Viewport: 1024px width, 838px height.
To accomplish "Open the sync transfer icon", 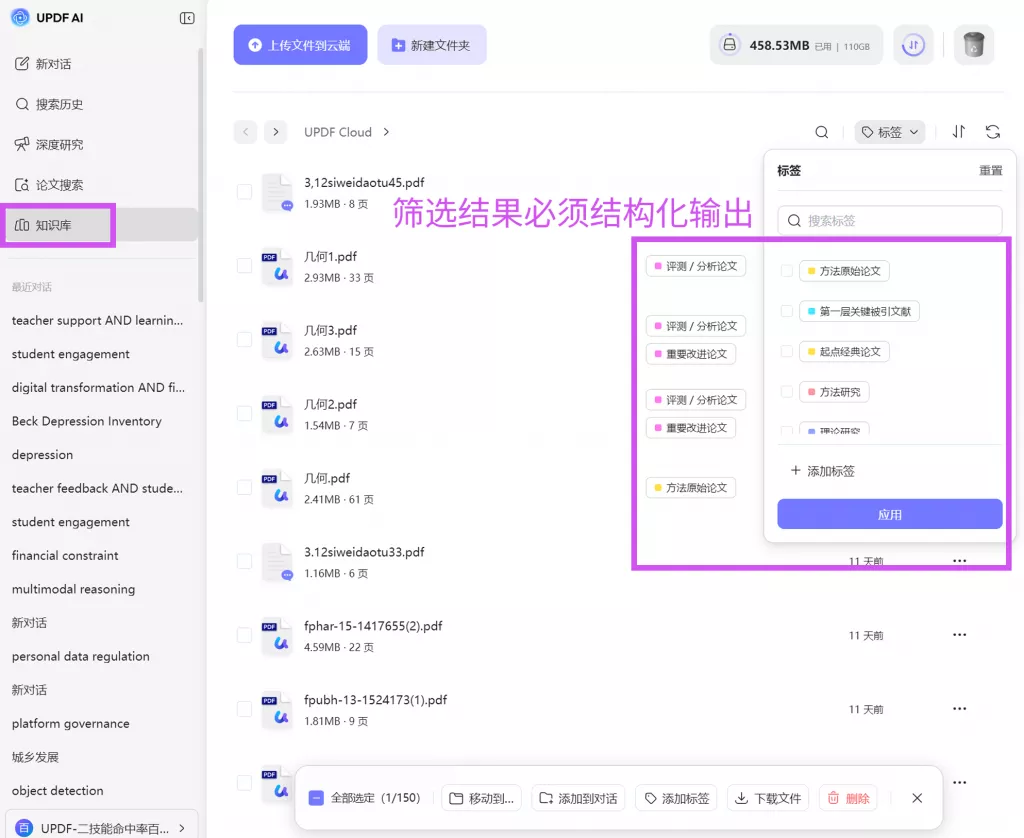I will (x=912, y=45).
